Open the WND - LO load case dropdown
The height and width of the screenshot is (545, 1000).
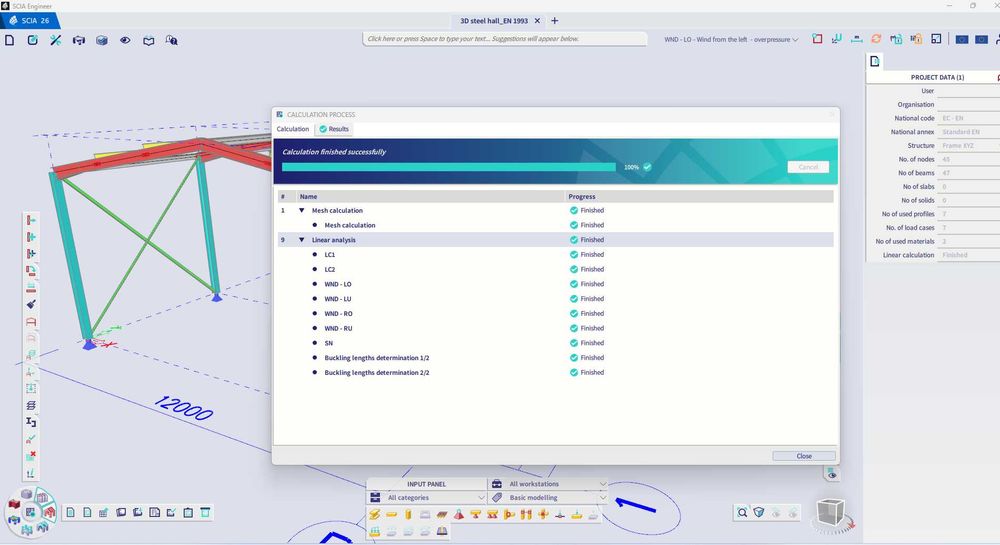tap(731, 40)
